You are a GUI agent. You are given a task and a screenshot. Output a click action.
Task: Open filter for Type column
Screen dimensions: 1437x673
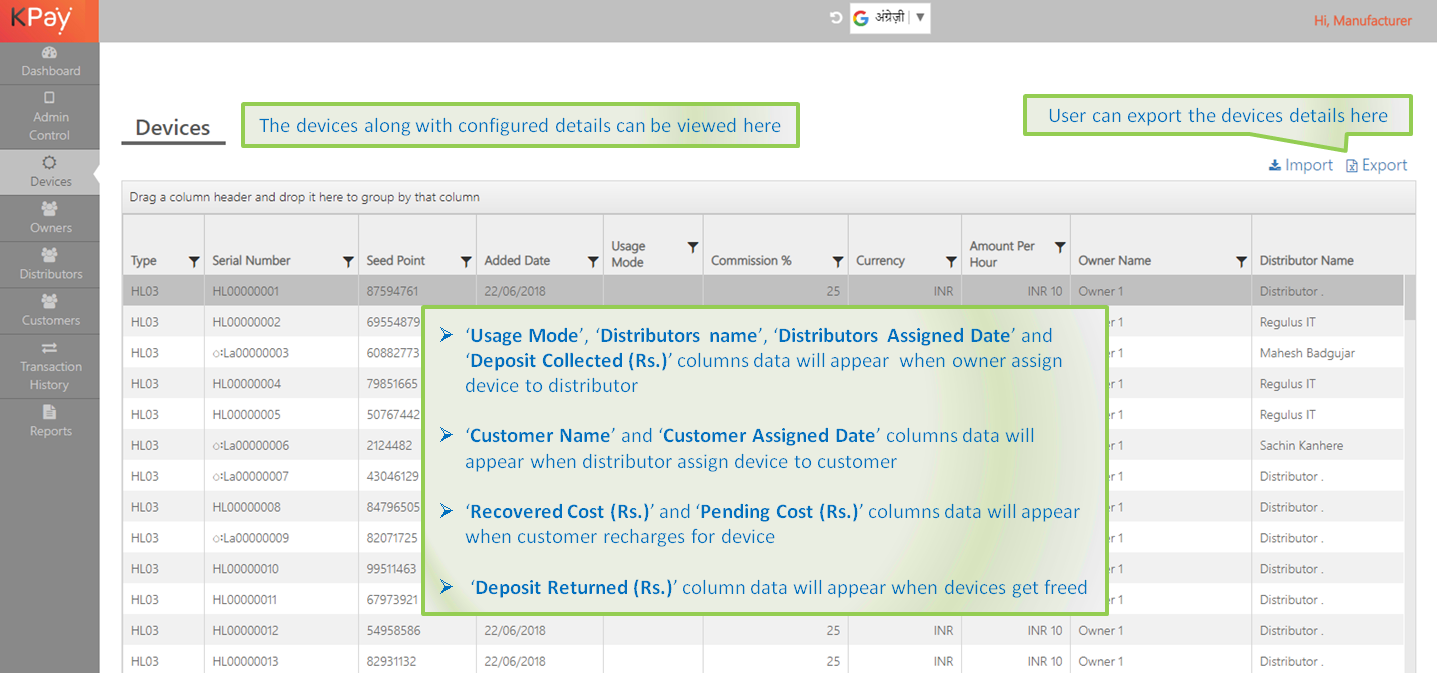[x=194, y=261]
